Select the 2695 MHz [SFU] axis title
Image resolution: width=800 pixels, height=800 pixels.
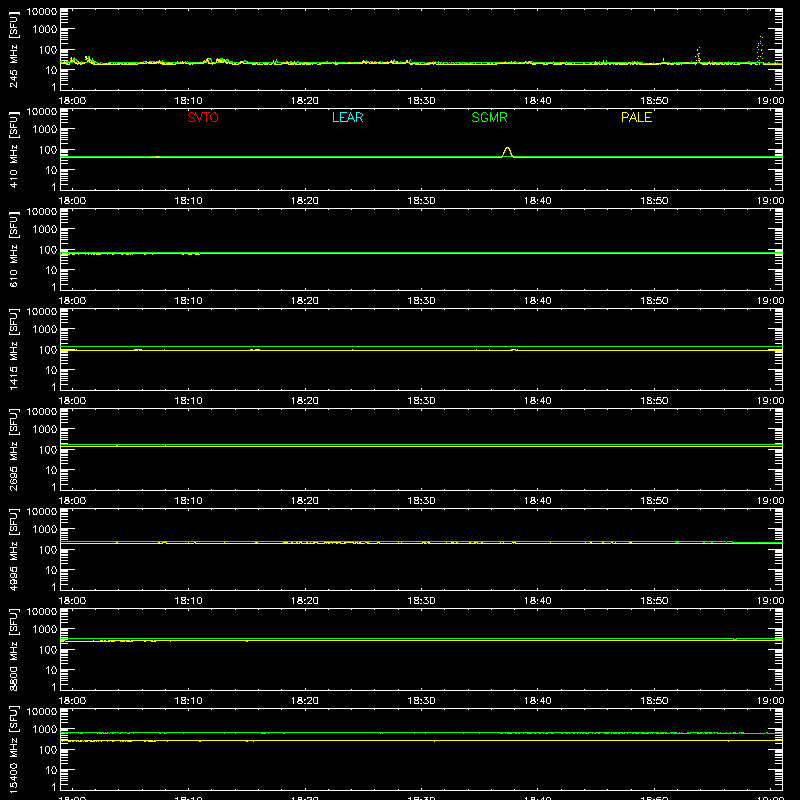tap(14, 449)
